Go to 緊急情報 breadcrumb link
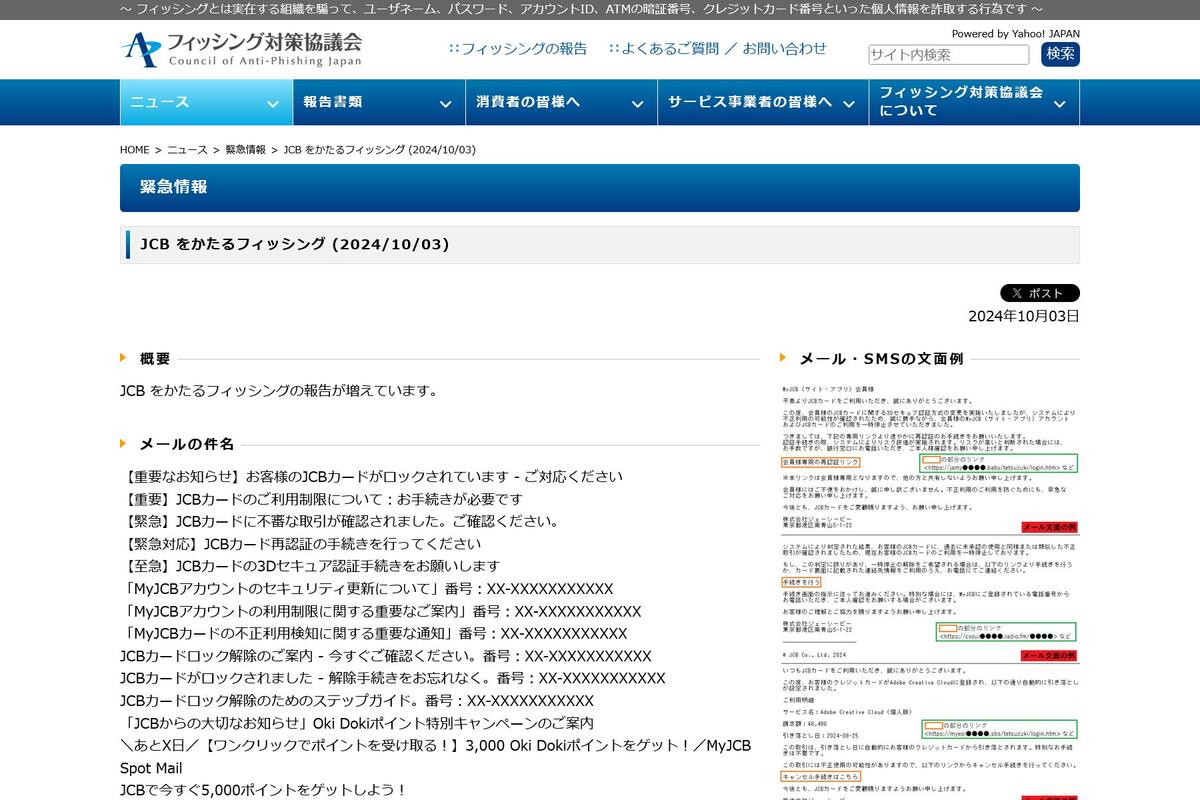This screenshot has height=800, width=1200. pyautogui.click(x=245, y=150)
